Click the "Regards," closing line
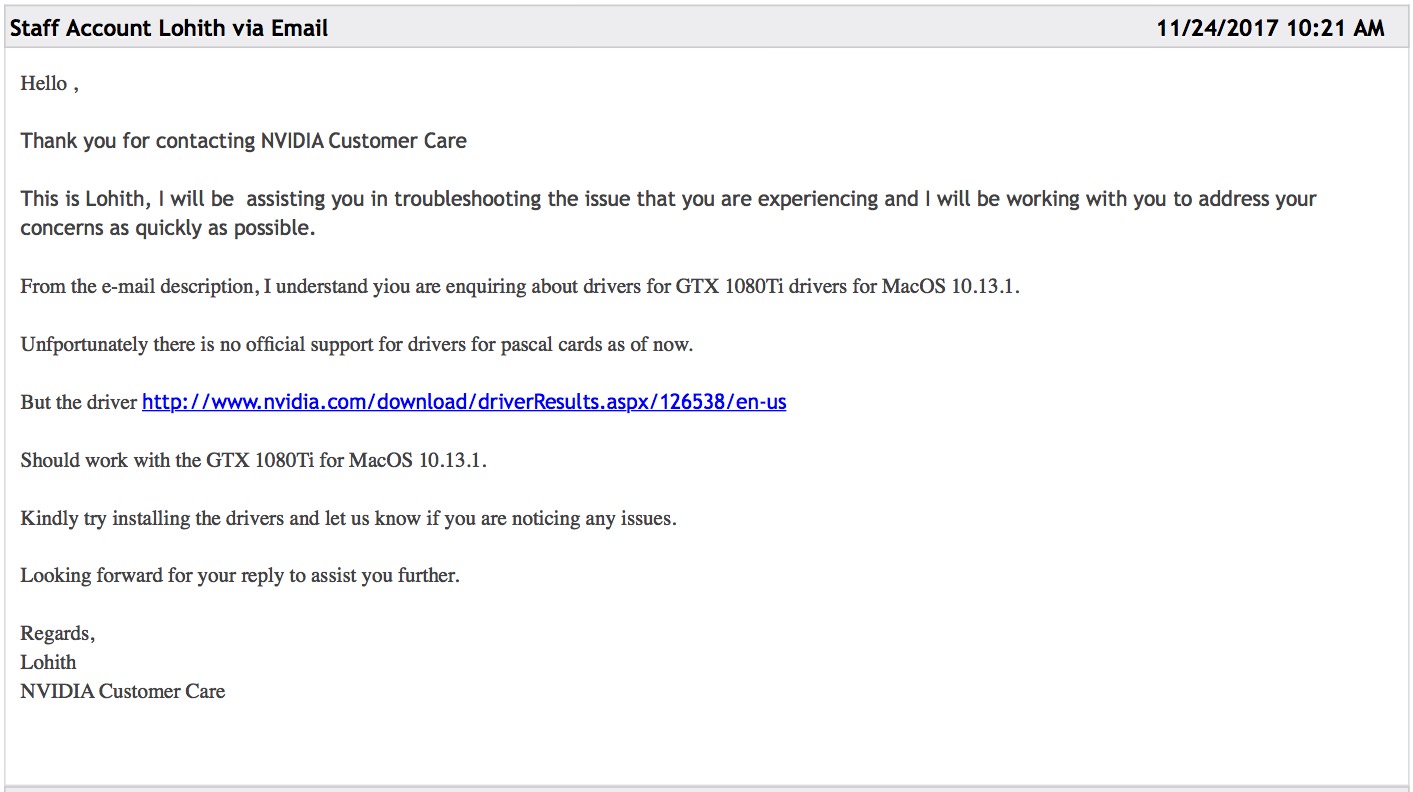Viewport: 1413px width, 792px height. [x=58, y=634]
